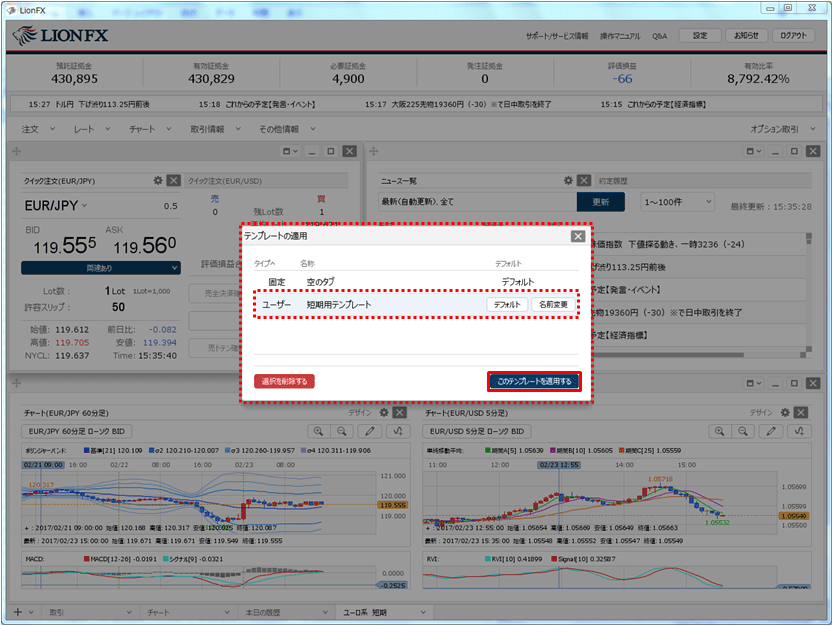Delete the selected template with red button
The image size is (833, 626).
point(284,382)
